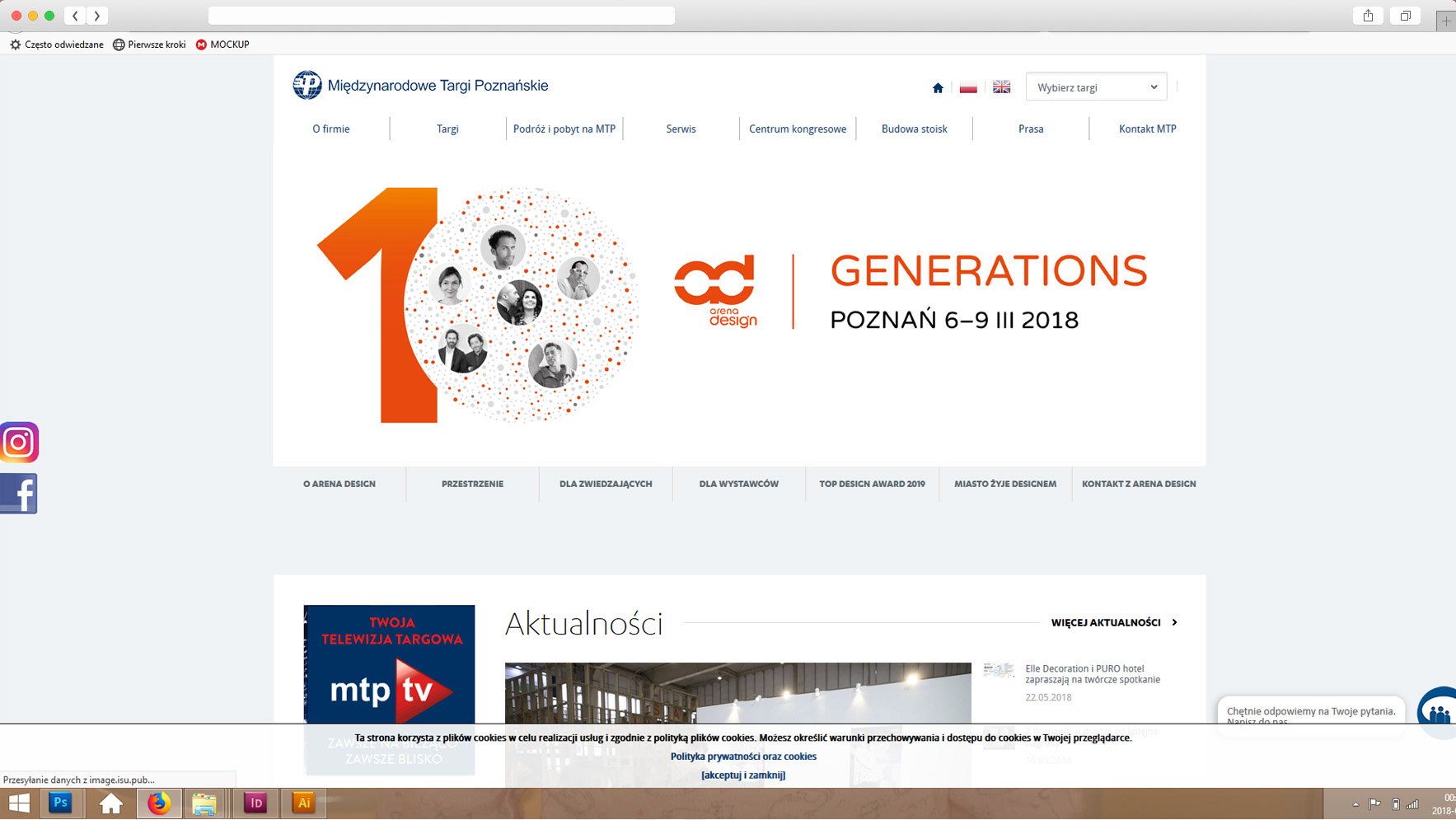The image size is (1456, 820).
Task: Open the 'MOCKUP' bookmark
Action: point(222,45)
